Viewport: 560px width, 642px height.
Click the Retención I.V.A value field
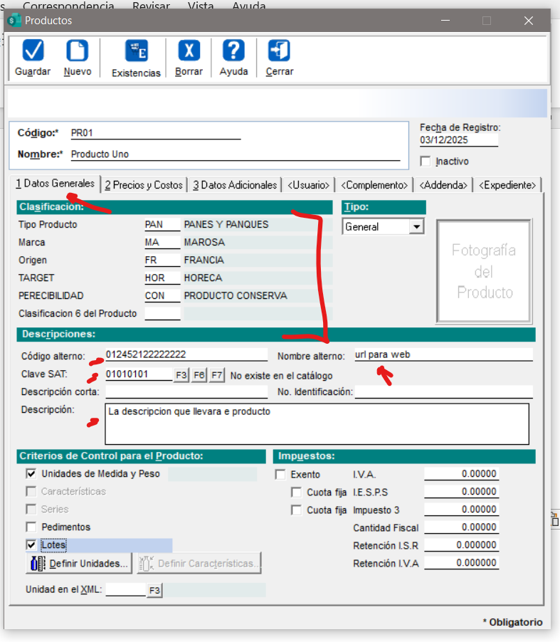point(461,563)
